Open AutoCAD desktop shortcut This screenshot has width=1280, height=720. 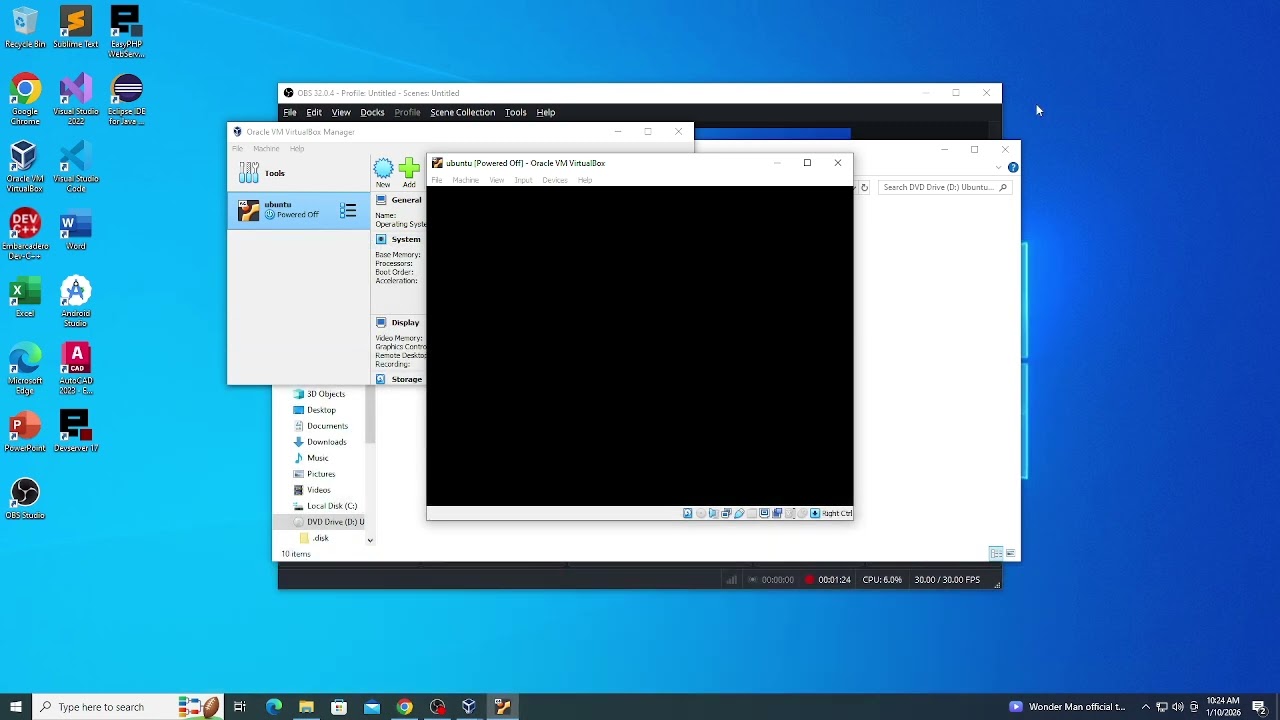[76, 369]
